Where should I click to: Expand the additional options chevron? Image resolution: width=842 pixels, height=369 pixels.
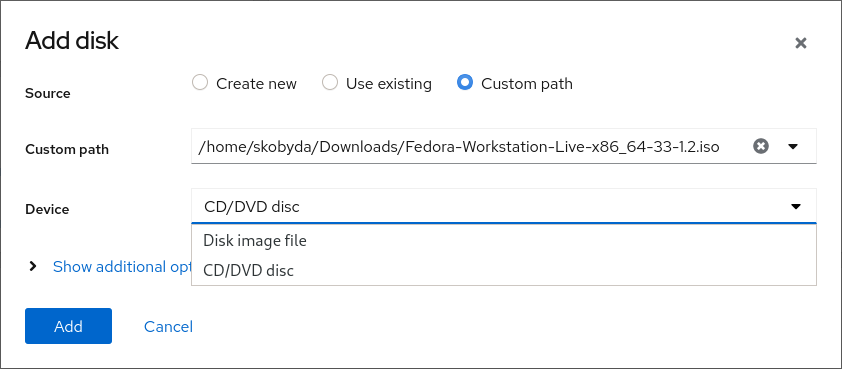33,266
